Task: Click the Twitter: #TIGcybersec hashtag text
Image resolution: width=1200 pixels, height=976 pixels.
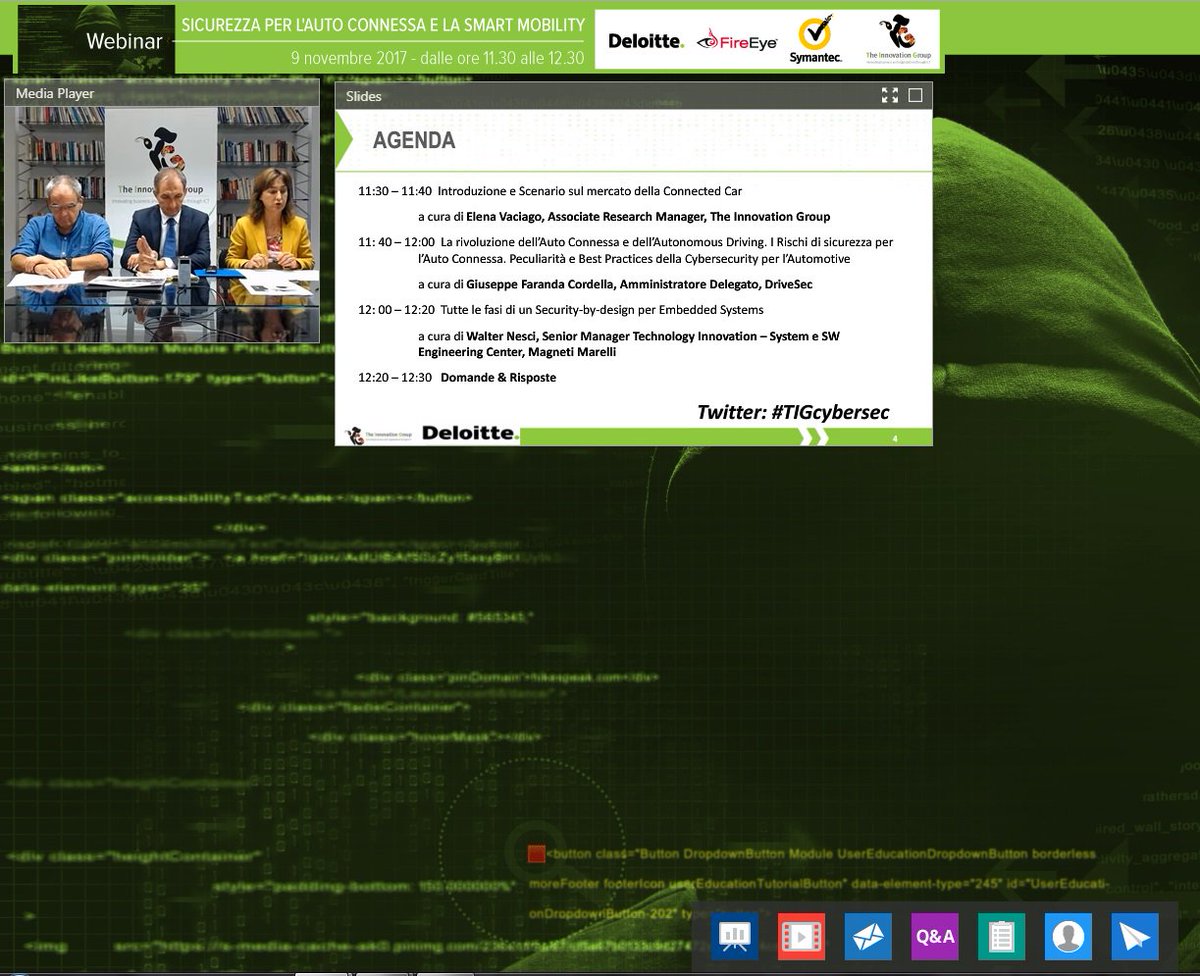Action: [x=793, y=413]
